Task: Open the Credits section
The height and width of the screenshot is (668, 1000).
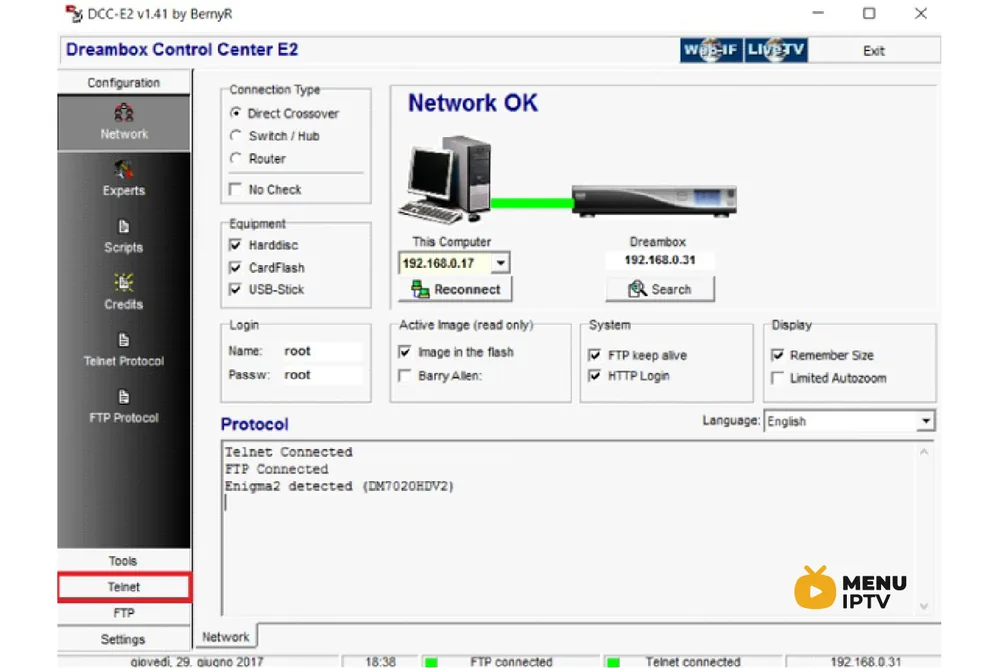Action: coord(124,293)
